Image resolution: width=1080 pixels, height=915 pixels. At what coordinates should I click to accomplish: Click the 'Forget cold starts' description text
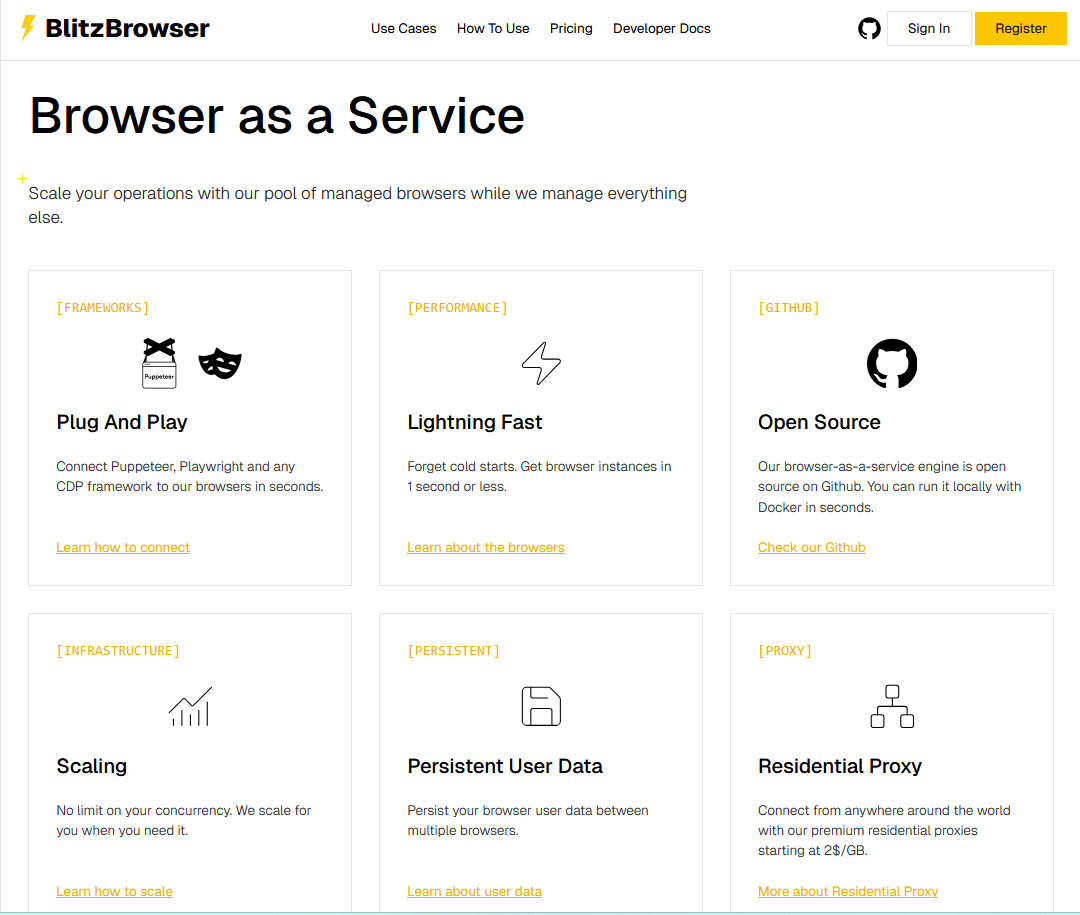(539, 476)
